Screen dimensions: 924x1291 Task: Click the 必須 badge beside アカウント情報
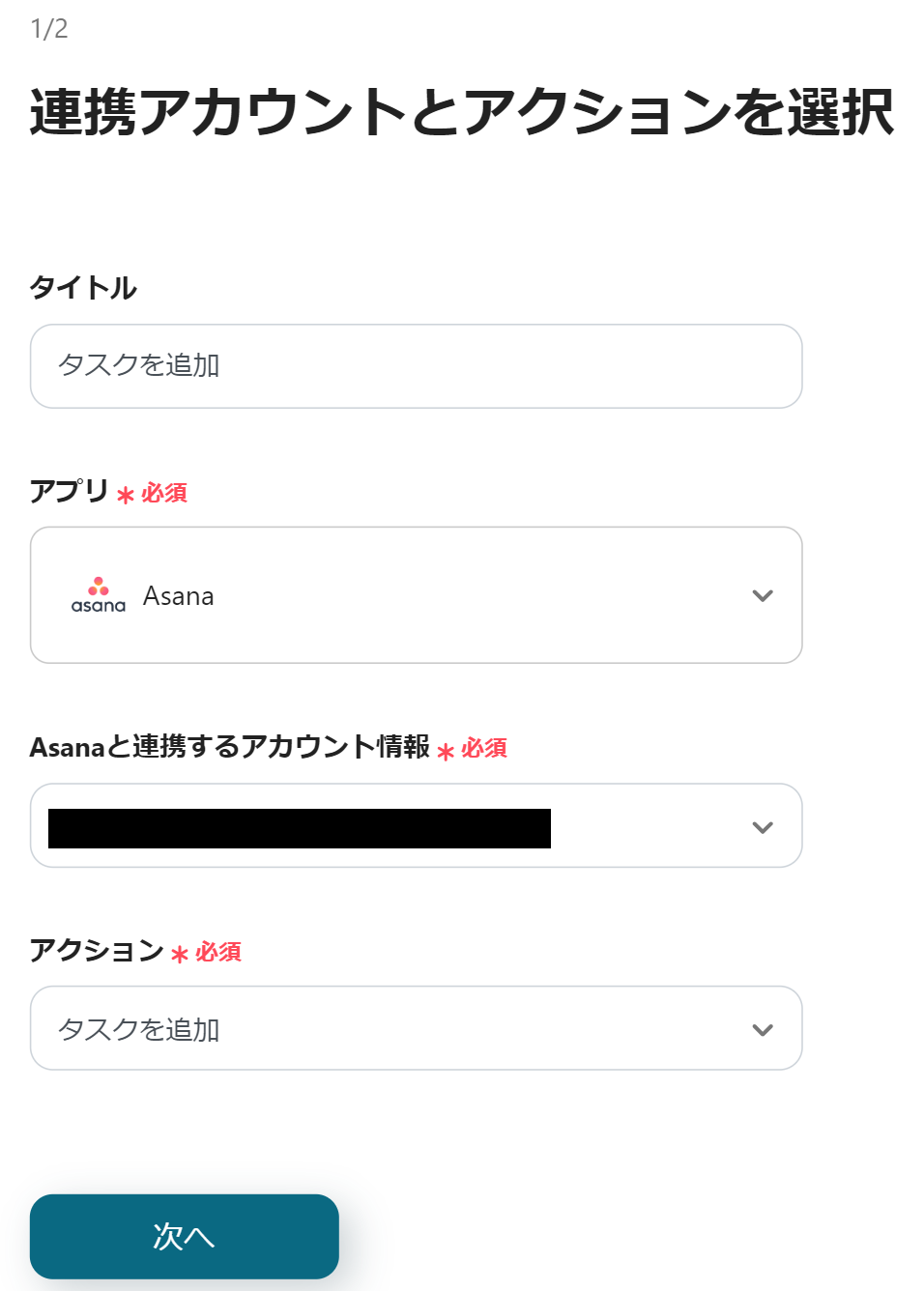pyautogui.click(x=484, y=748)
